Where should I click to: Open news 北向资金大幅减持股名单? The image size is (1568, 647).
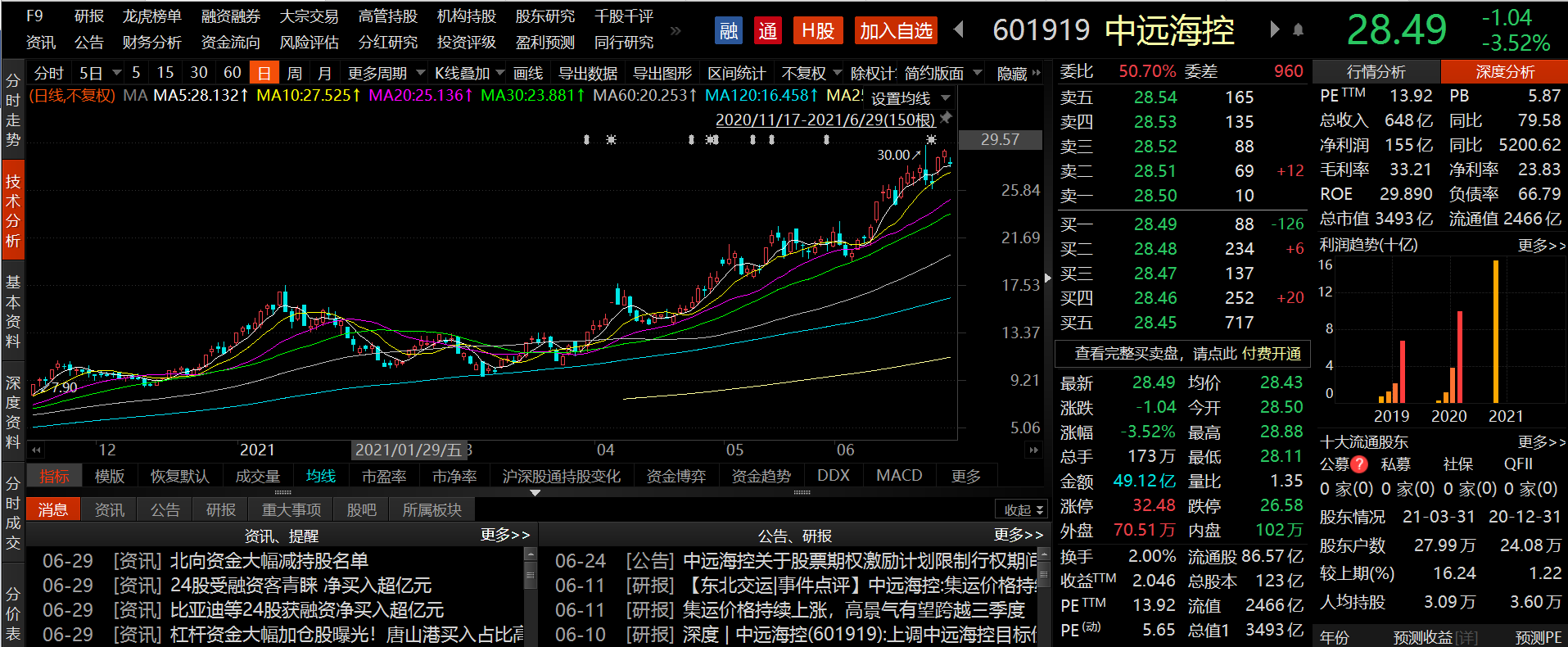pyautogui.click(x=269, y=561)
